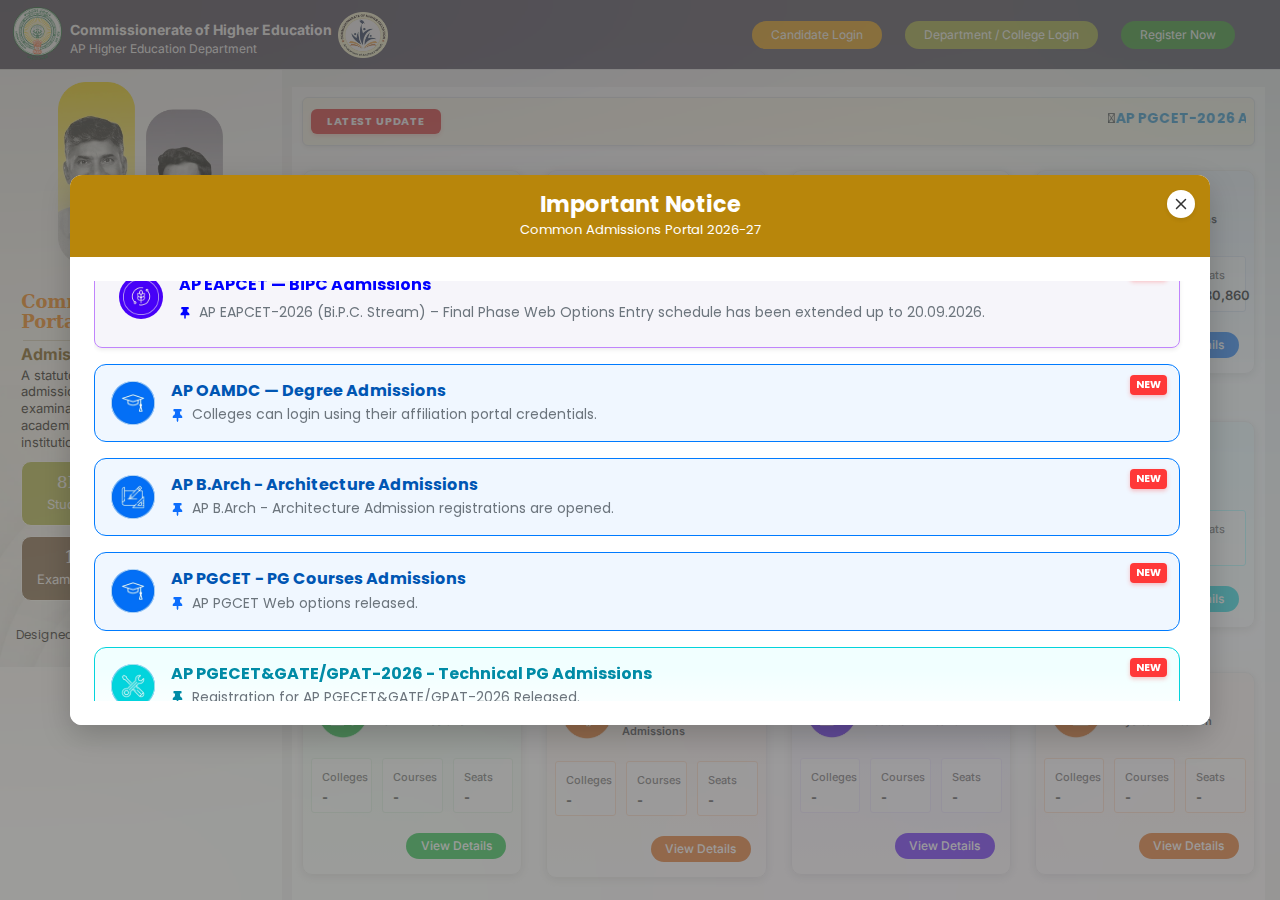Click the green View Details button

[x=456, y=846]
